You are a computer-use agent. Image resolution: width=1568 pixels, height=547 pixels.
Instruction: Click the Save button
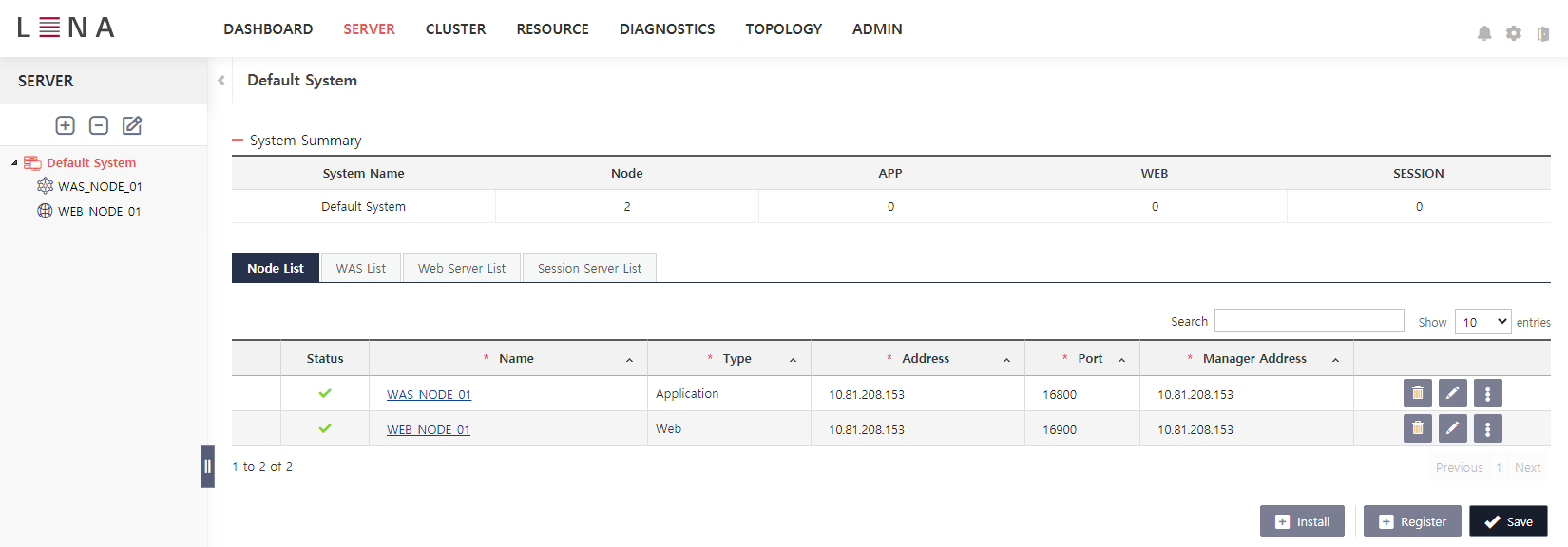click(1508, 521)
